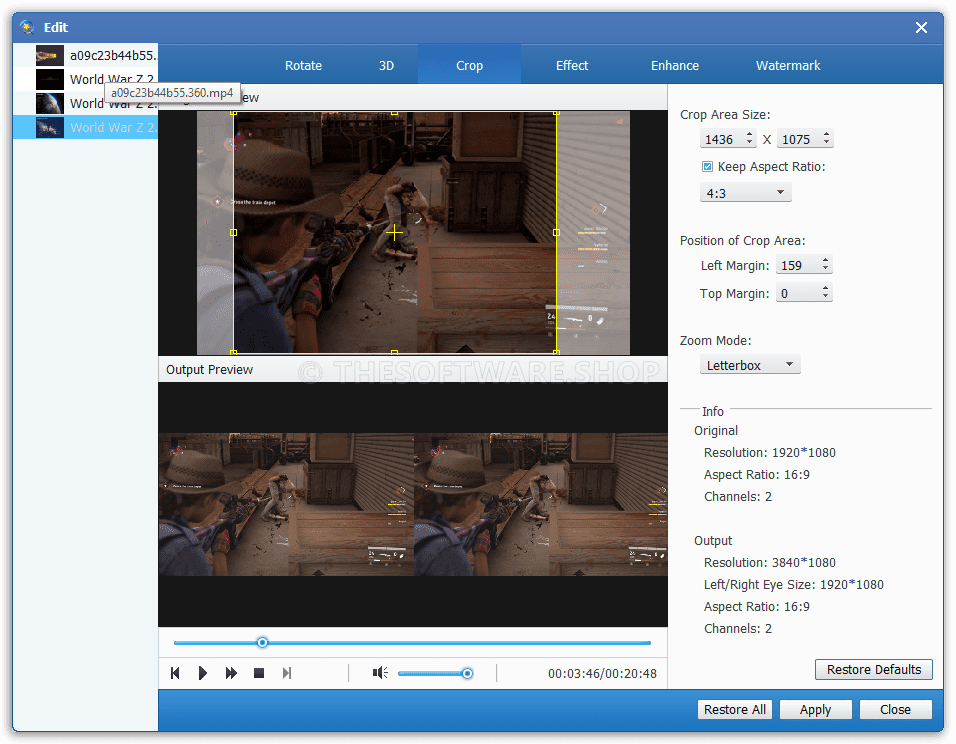
Task: Play the video preview
Action: 203,673
